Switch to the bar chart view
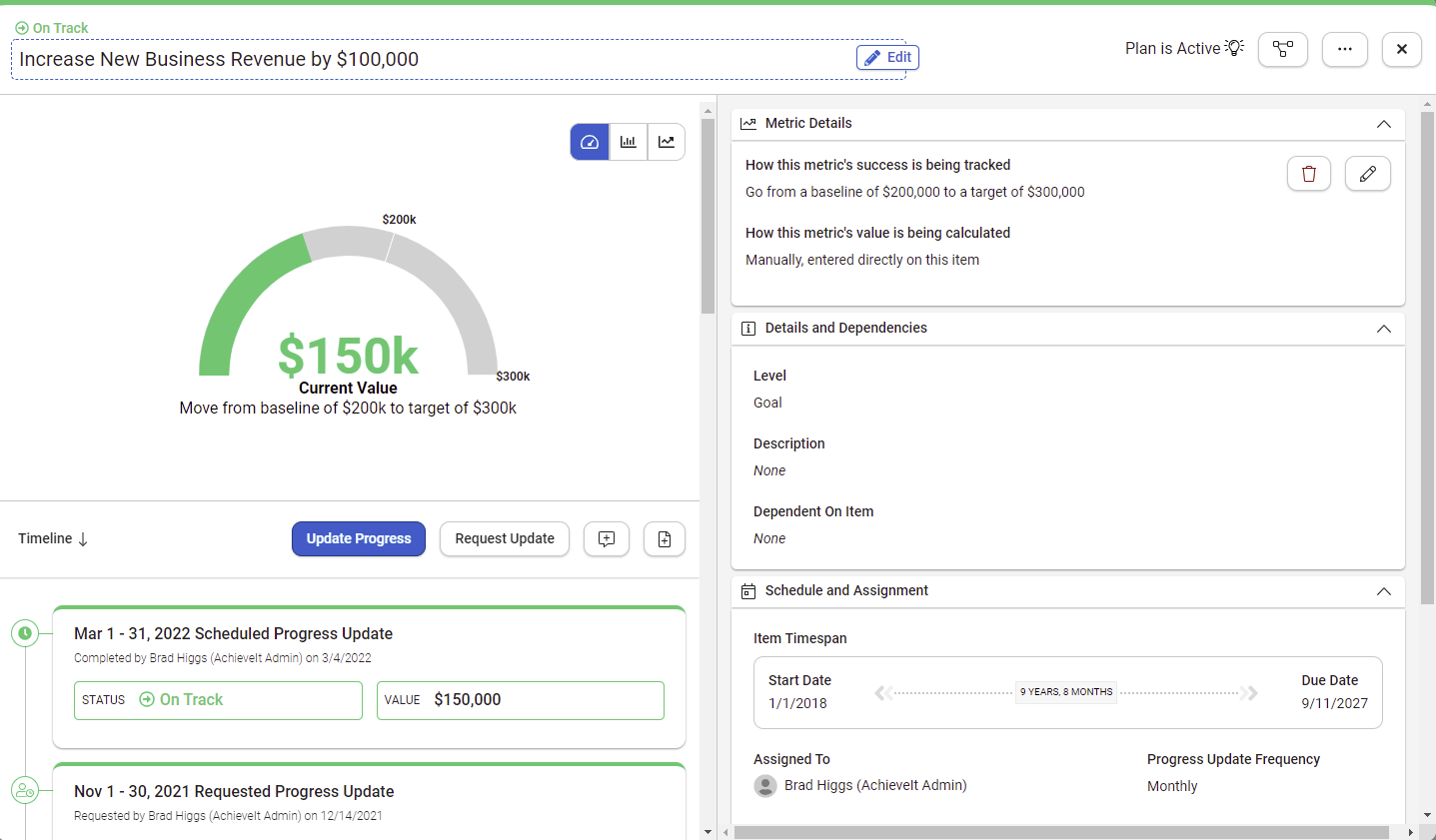Image resolution: width=1436 pixels, height=840 pixels. (629, 142)
